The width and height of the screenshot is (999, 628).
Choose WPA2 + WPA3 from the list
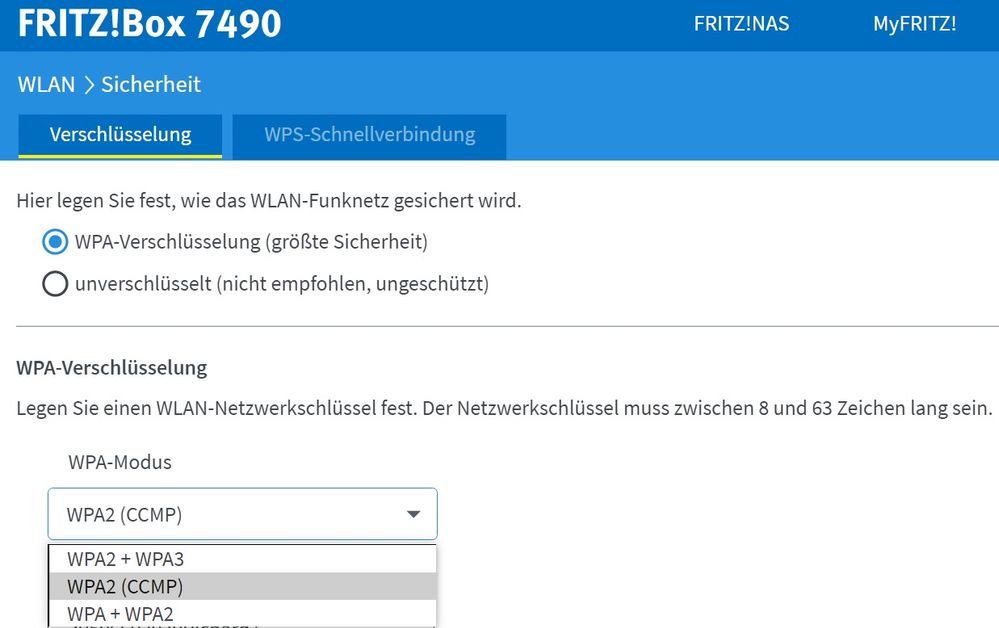(x=243, y=559)
